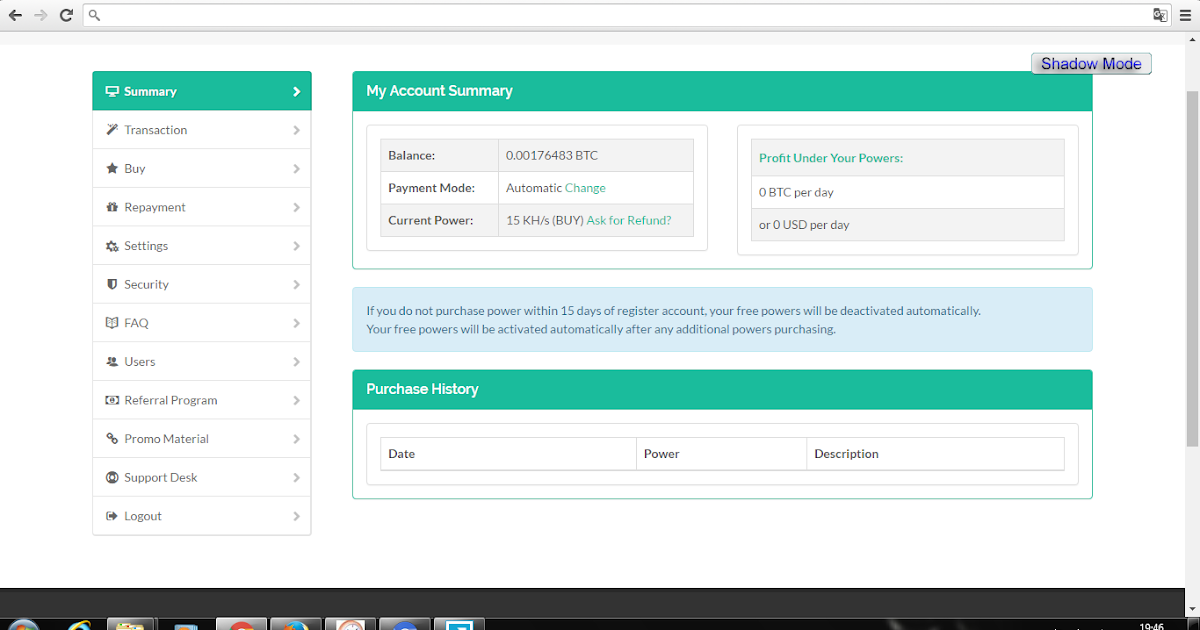Click the translate icon in the address bar
Image resolution: width=1200 pixels, height=630 pixels.
(1160, 15)
